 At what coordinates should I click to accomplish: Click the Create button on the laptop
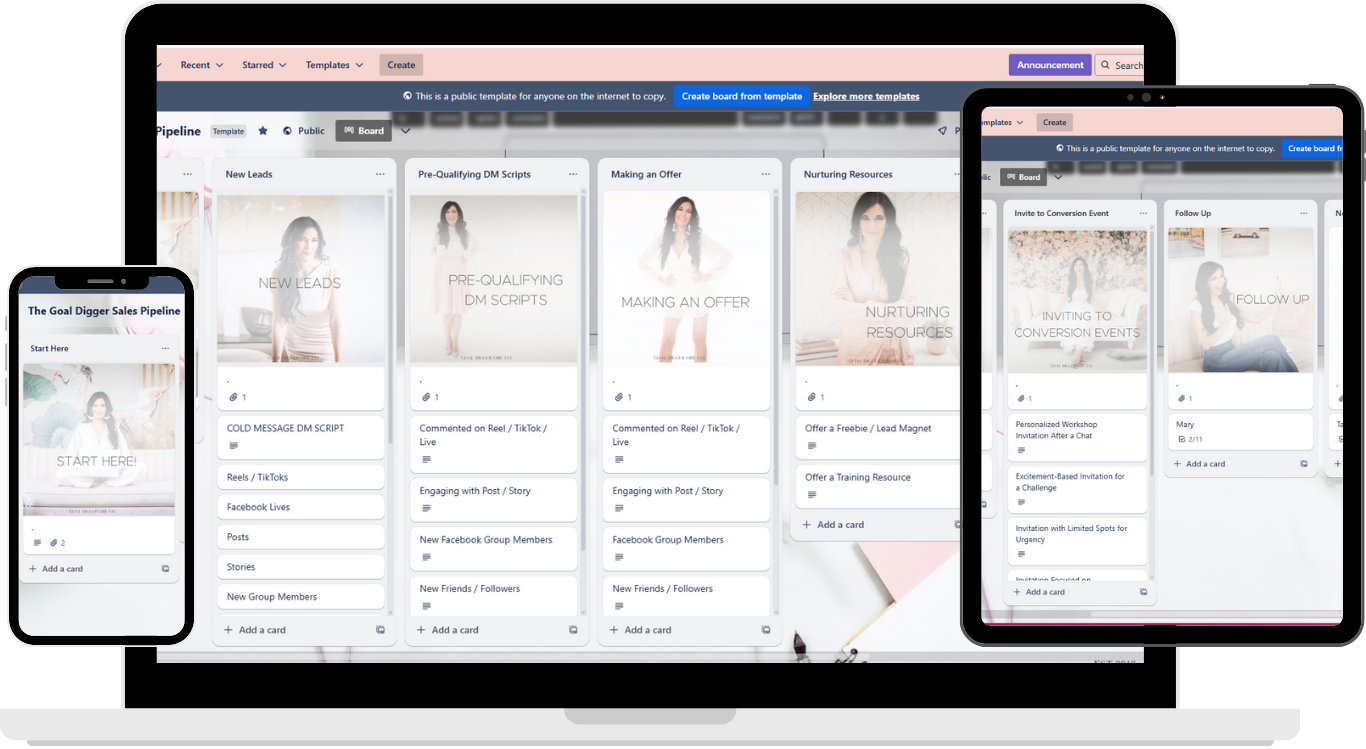[x=401, y=65]
